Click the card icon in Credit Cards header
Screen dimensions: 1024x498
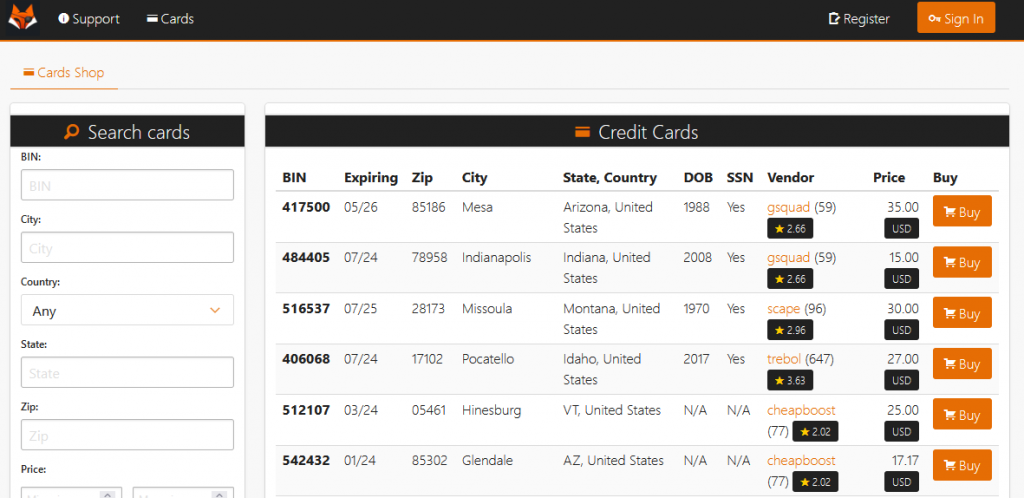click(583, 132)
